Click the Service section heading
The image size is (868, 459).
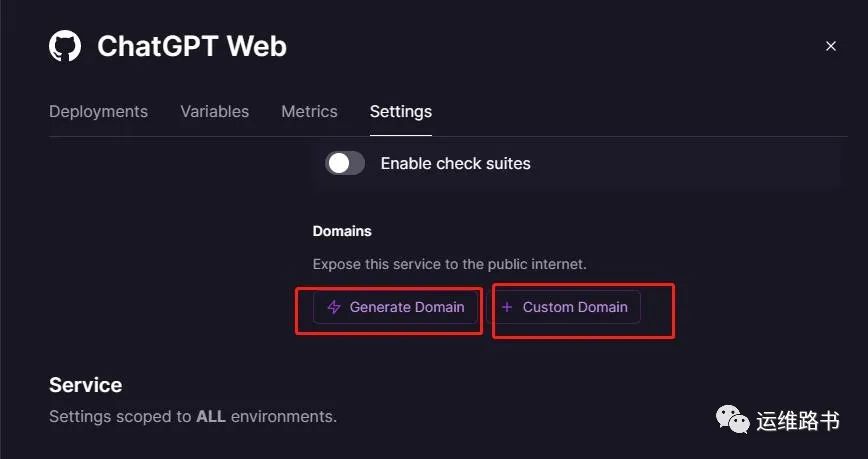pyautogui.click(x=85, y=385)
